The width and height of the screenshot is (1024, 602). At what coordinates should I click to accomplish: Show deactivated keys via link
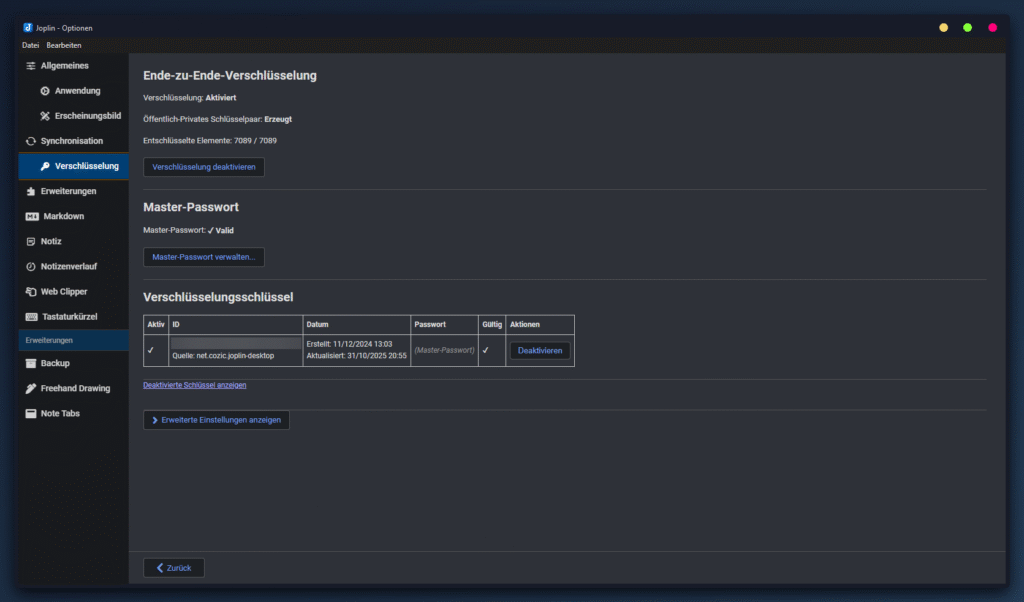[195, 385]
